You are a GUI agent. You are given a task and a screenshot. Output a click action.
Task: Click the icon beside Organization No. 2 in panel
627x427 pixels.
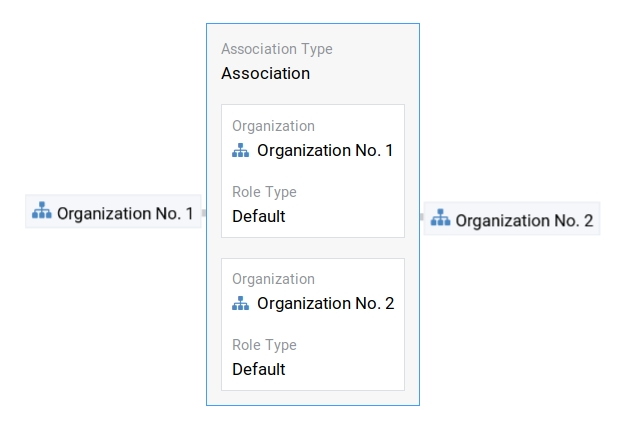click(241, 303)
